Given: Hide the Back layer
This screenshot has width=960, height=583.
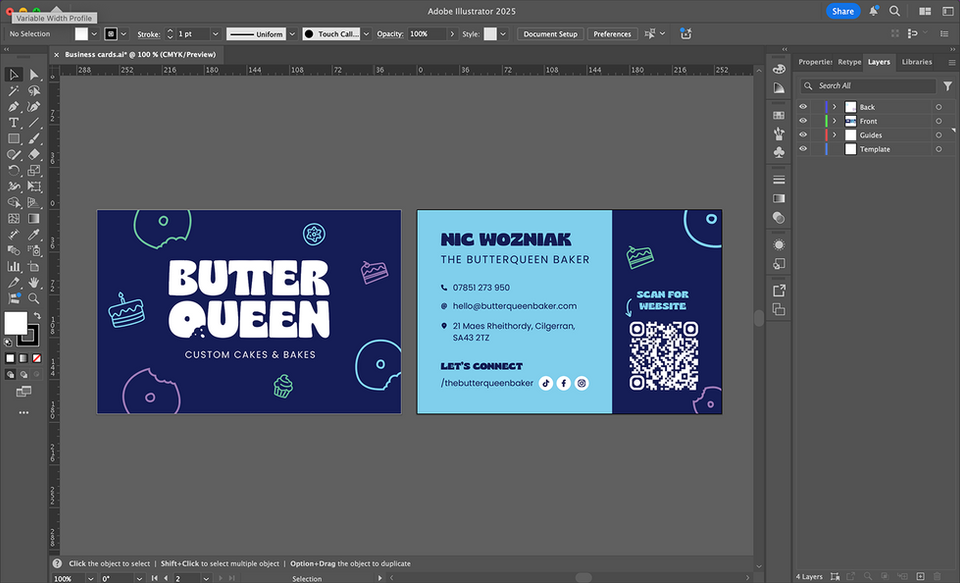Looking at the screenshot, I should coord(803,107).
